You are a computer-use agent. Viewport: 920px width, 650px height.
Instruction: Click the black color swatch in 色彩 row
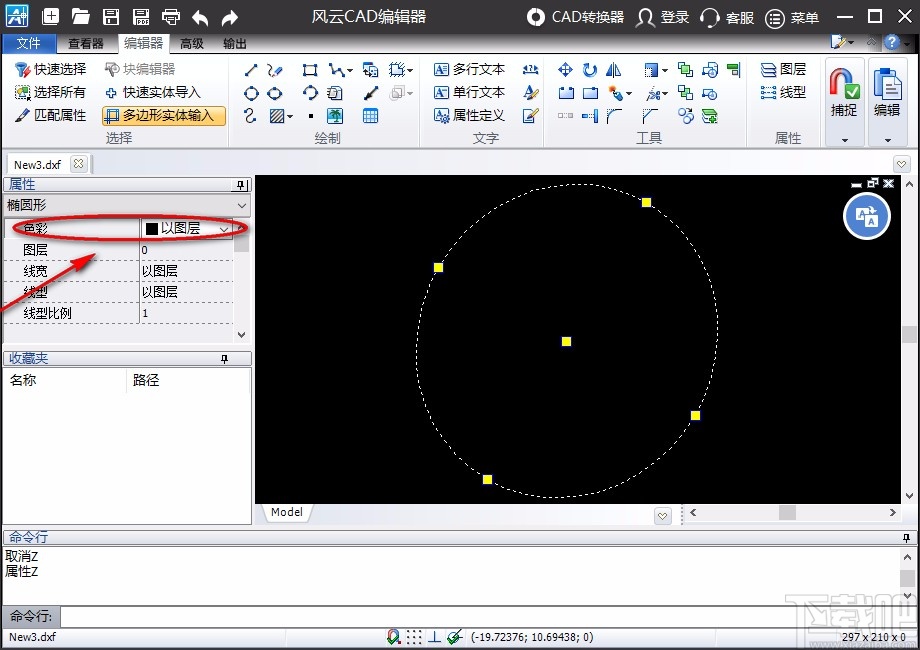pos(152,228)
